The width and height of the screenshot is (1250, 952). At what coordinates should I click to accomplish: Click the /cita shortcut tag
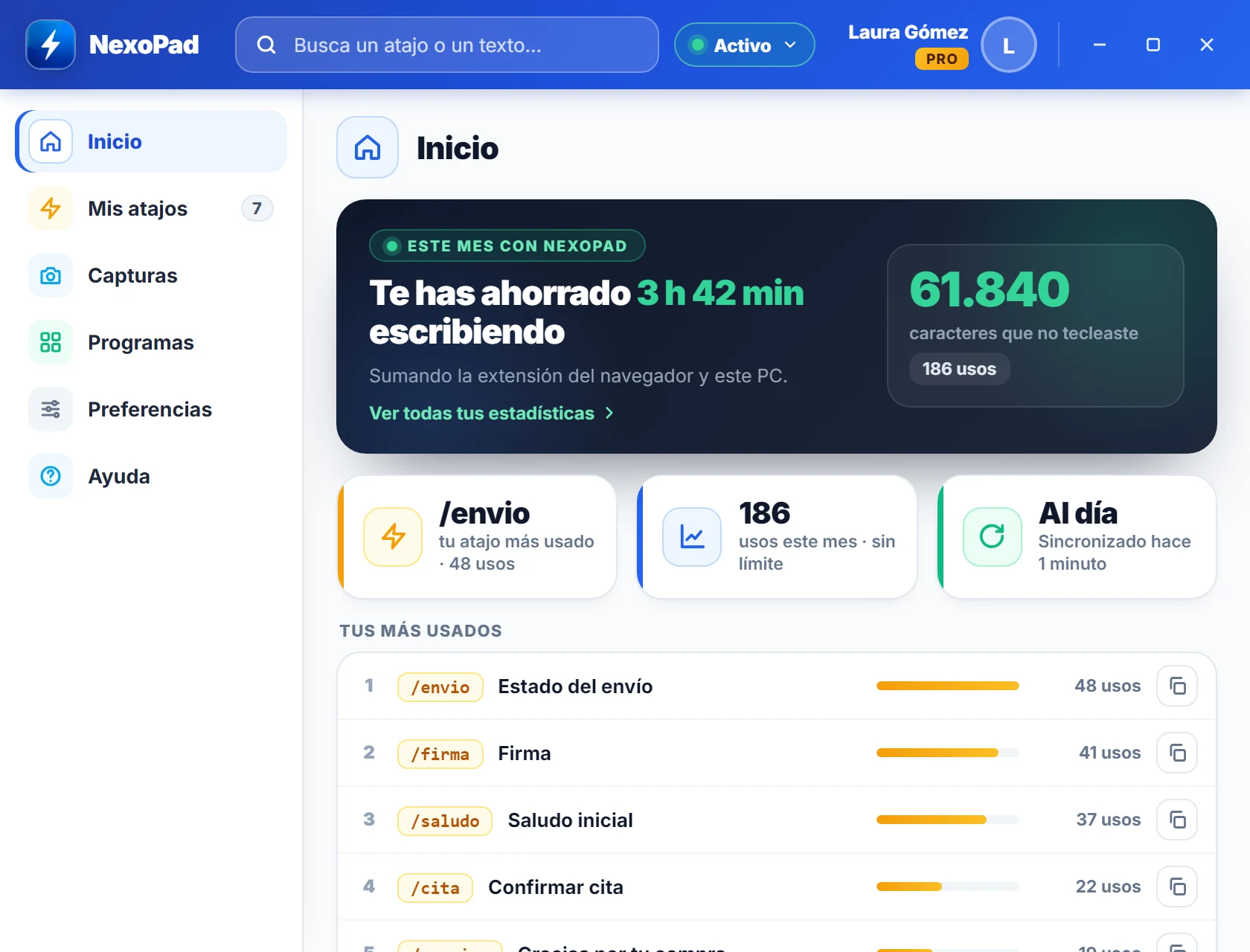pos(435,887)
